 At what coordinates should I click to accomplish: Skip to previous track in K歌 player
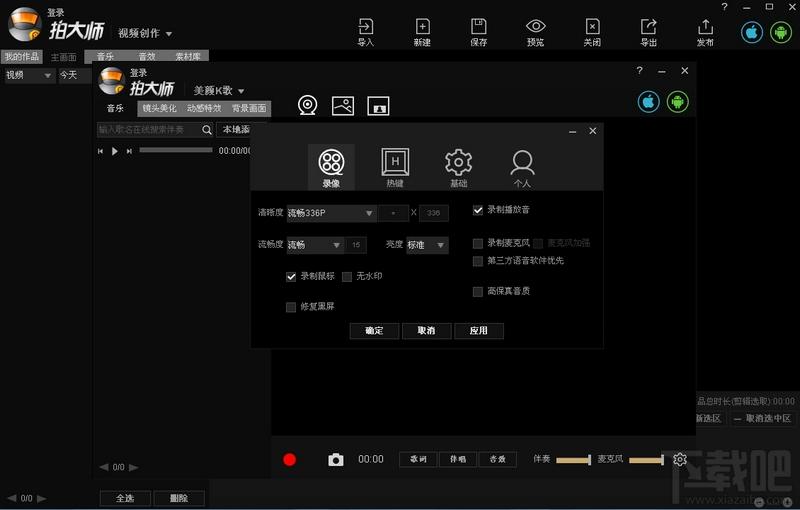101,151
